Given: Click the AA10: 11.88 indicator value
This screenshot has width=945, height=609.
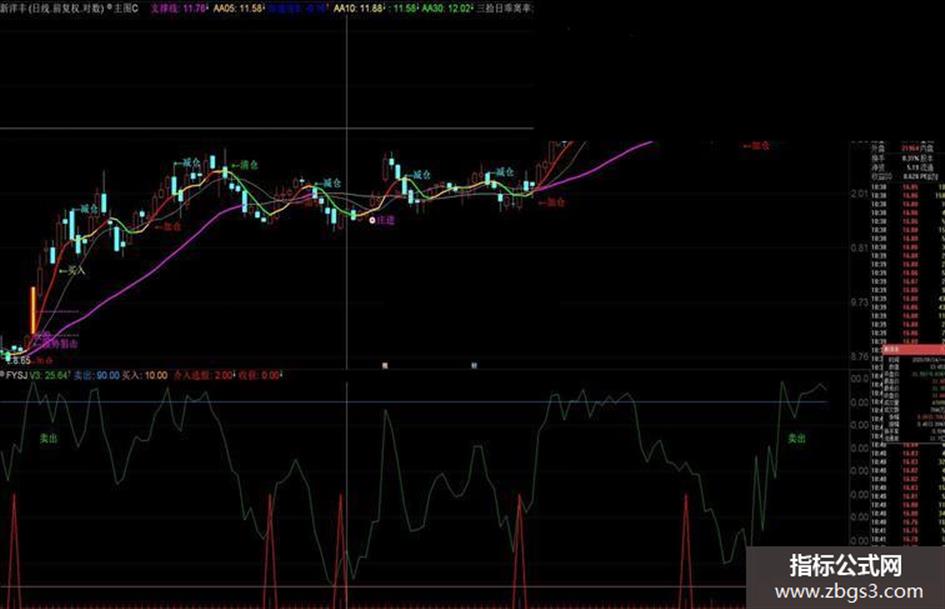Looking at the screenshot, I should point(358,8).
